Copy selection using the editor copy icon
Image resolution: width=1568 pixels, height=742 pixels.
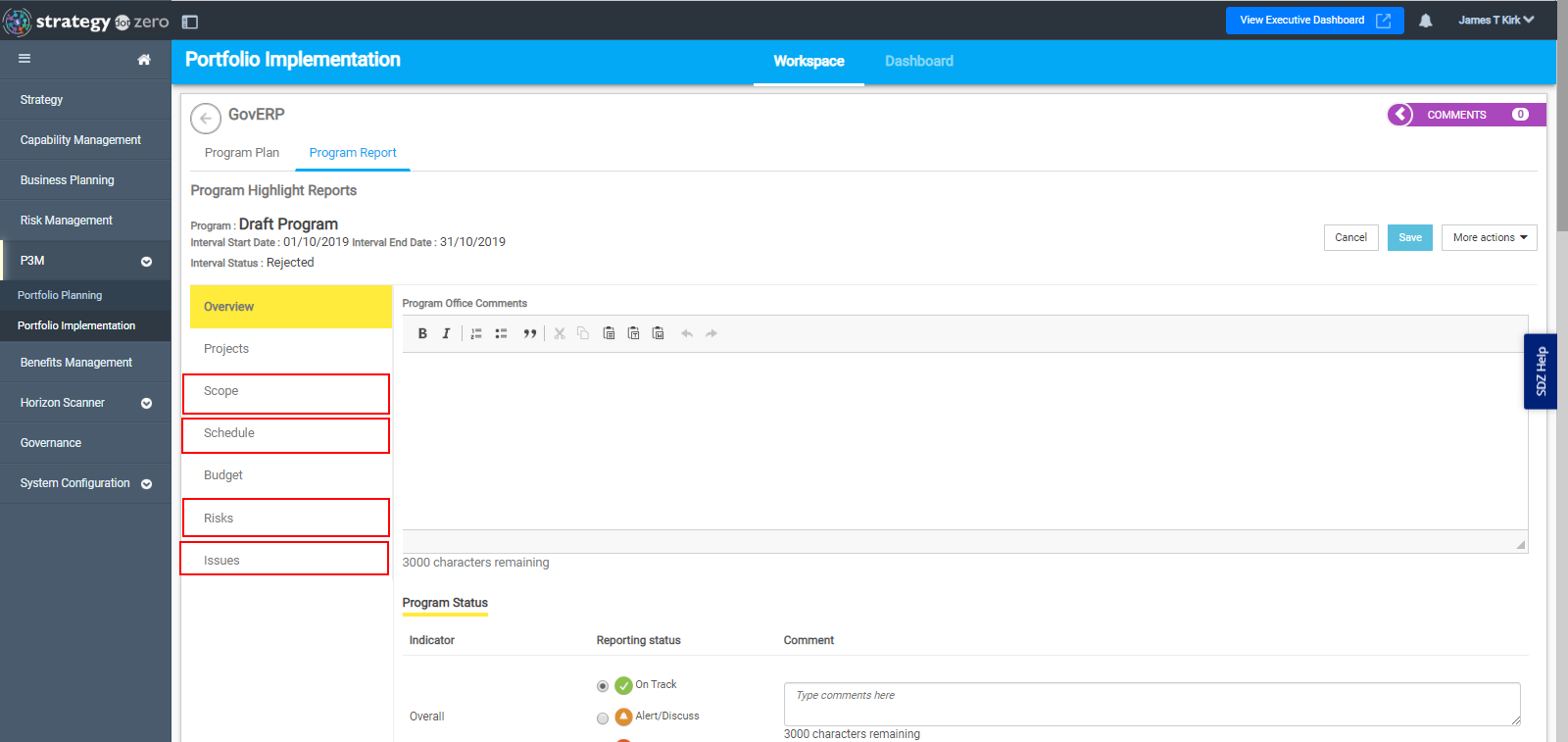(x=583, y=333)
